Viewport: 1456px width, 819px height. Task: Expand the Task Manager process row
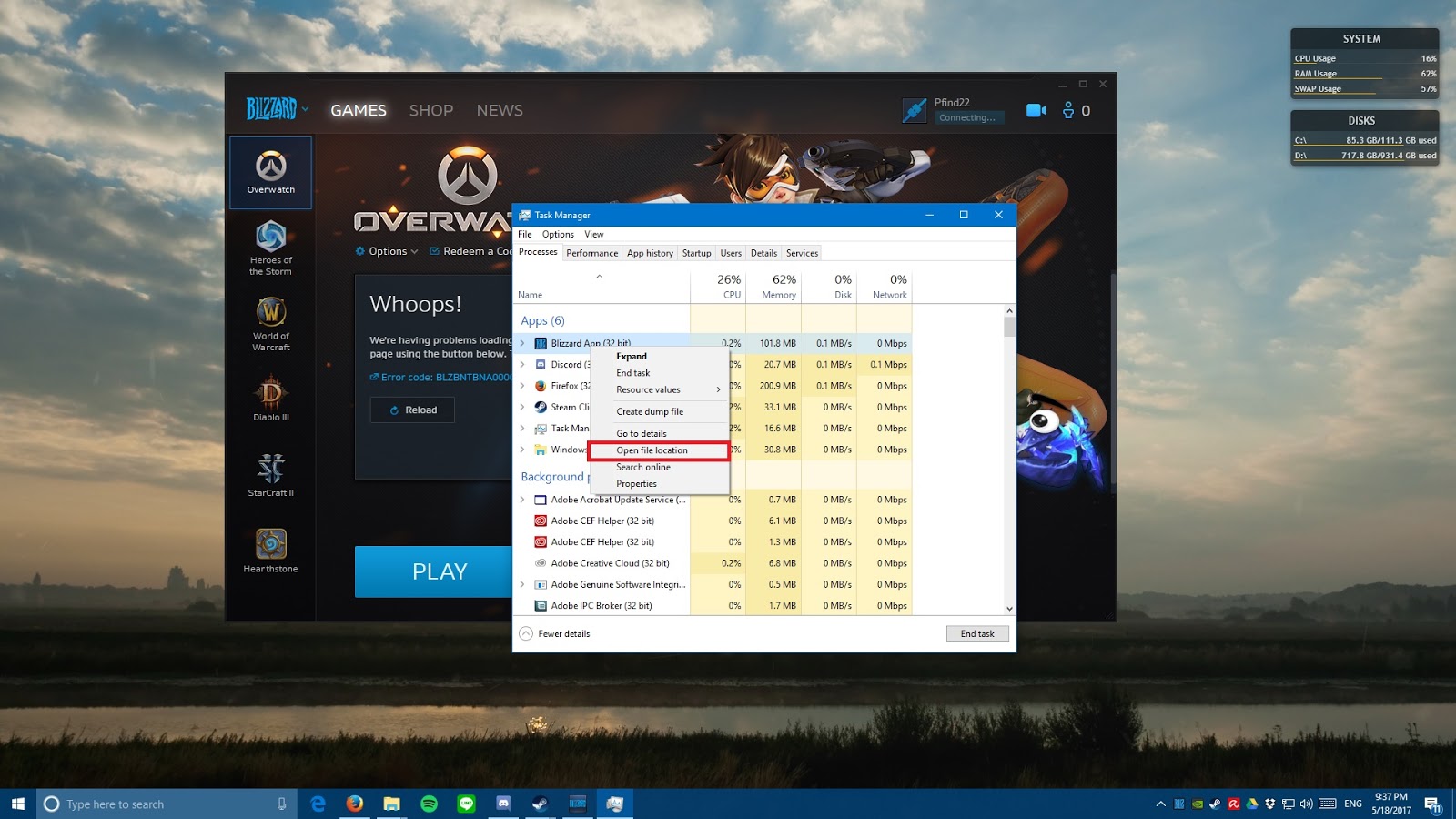point(522,428)
